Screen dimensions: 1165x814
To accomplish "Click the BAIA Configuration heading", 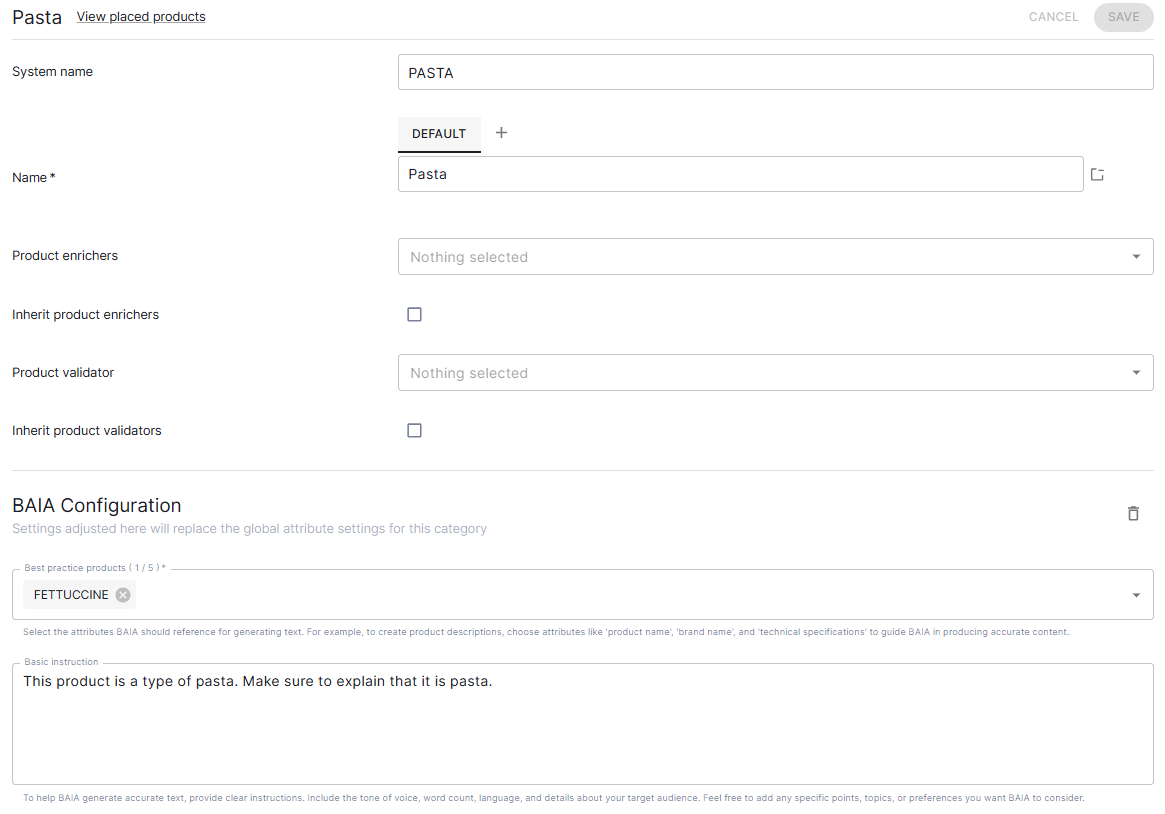I will (97, 505).
